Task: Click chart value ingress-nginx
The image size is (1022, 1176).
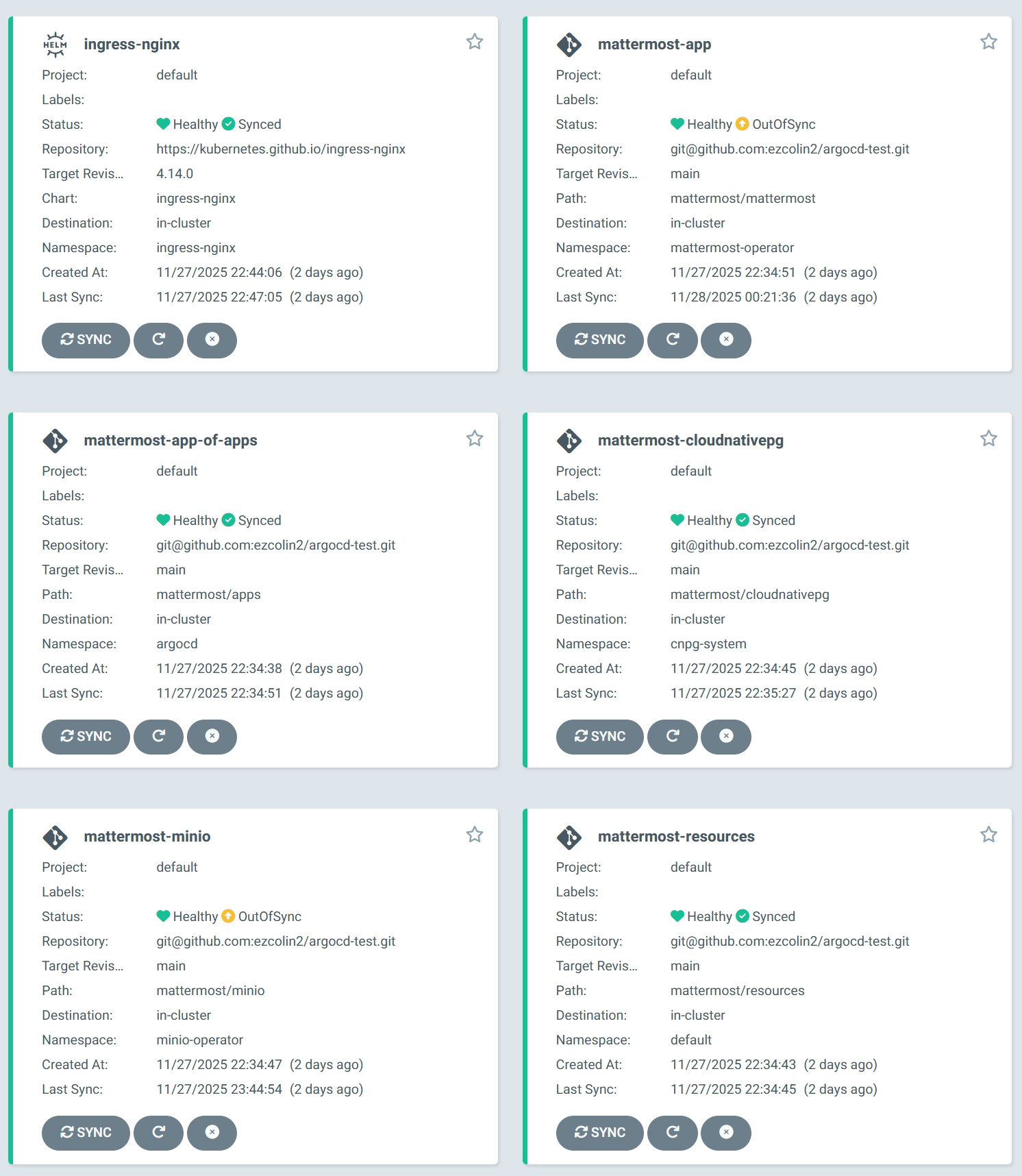Action: [x=196, y=199]
